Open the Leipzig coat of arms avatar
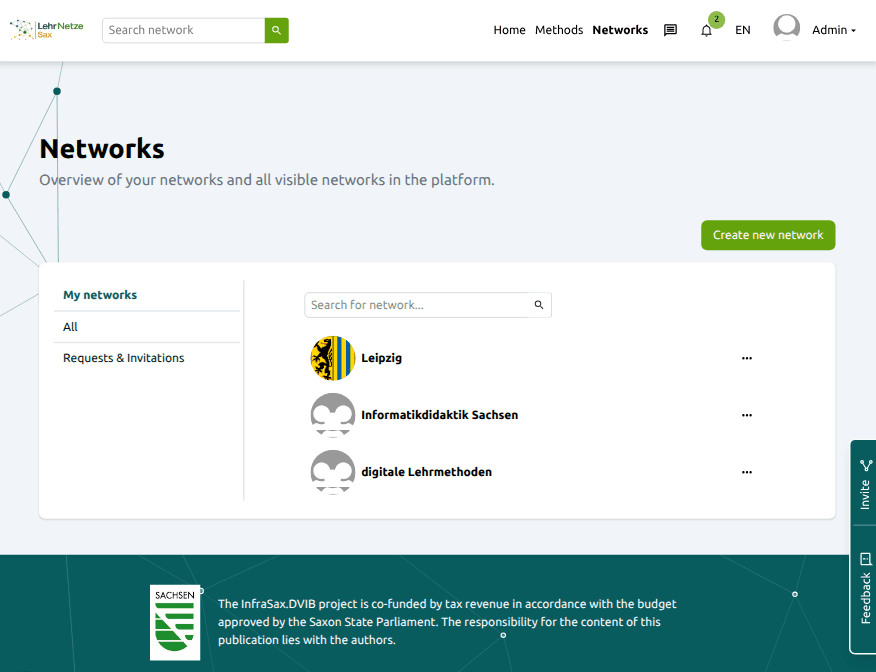 coord(333,358)
